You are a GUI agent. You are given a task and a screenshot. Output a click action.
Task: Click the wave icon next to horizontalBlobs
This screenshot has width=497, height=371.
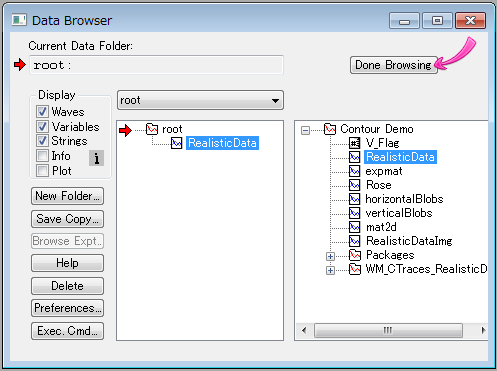point(355,199)
